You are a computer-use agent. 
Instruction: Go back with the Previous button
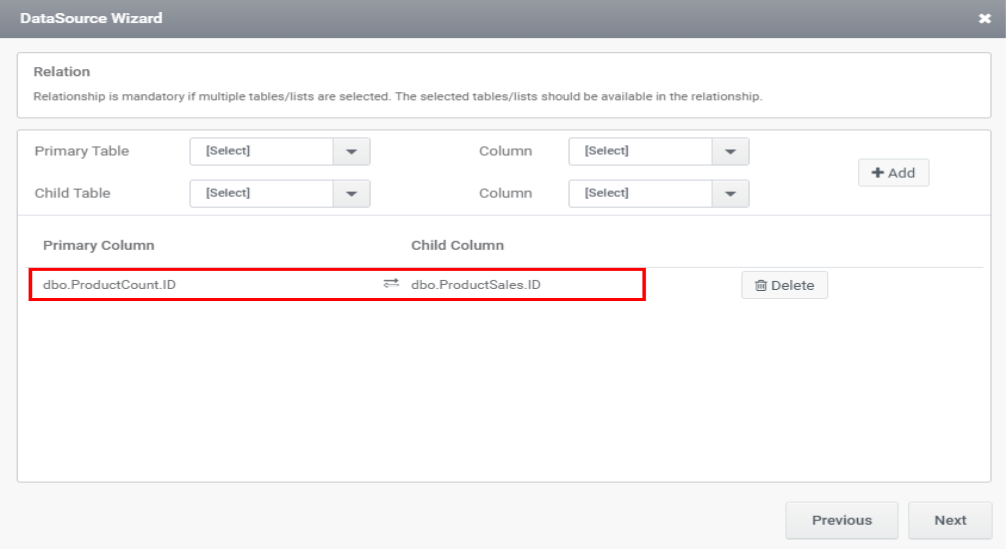(841, 520)
